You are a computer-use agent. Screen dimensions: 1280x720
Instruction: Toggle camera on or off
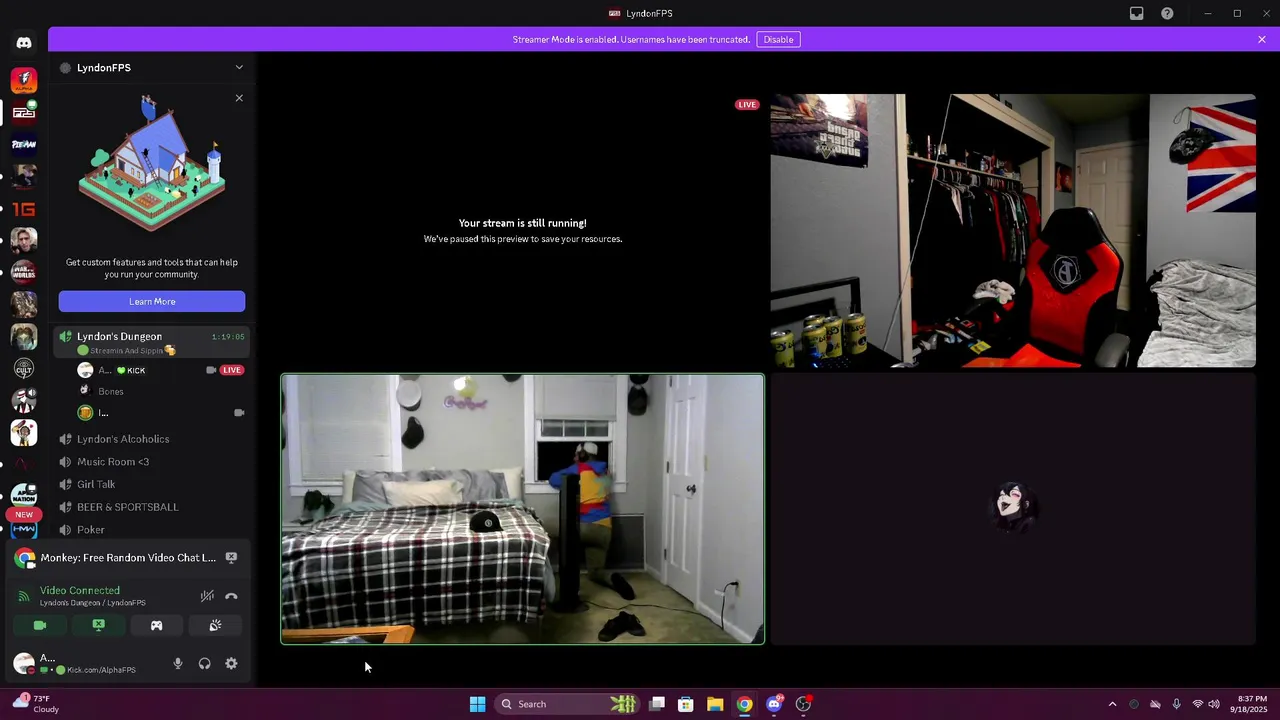click(40, 625)
